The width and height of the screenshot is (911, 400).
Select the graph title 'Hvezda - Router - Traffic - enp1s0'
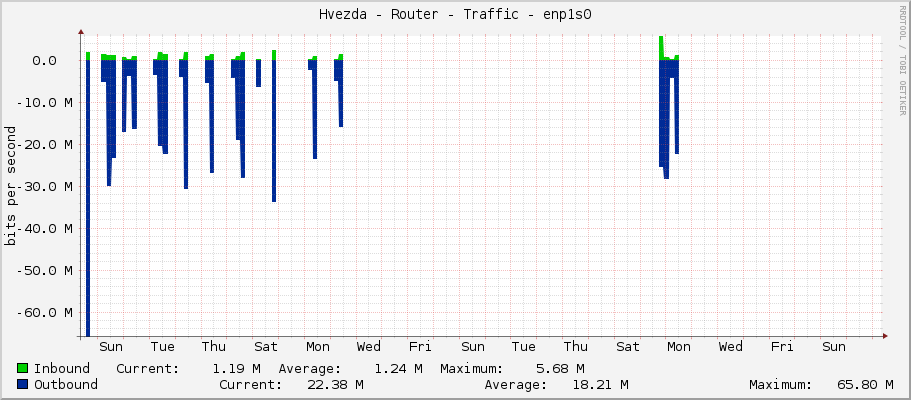click(x=455, y=15)
